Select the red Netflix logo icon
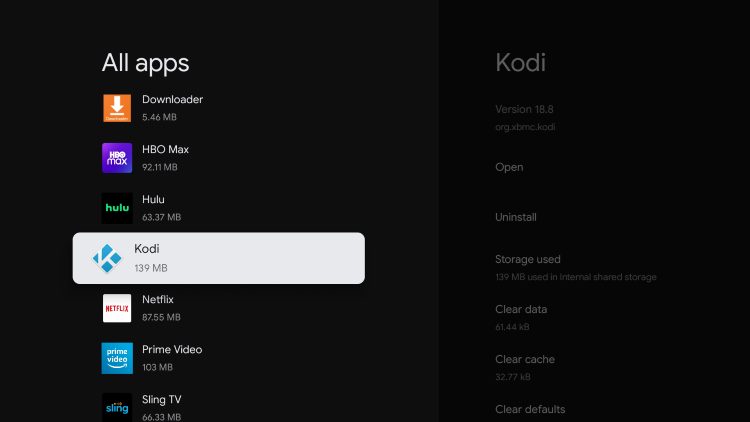Screen dimensions: 750x422 coord(117,308)
